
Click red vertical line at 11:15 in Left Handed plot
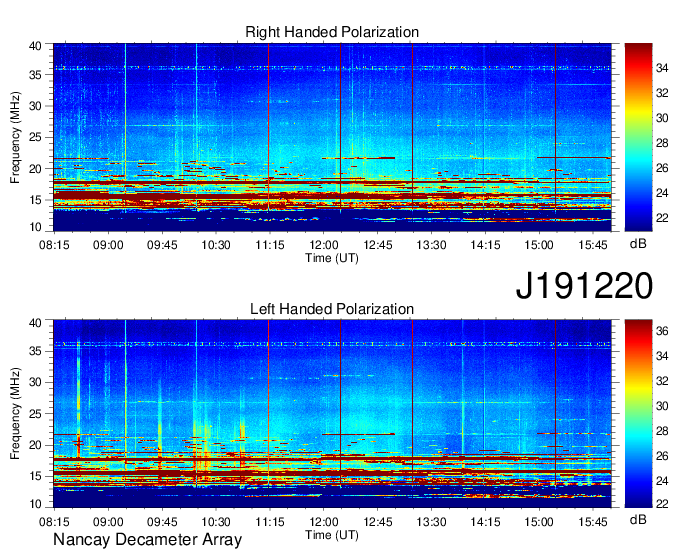(x=269, y=403)
